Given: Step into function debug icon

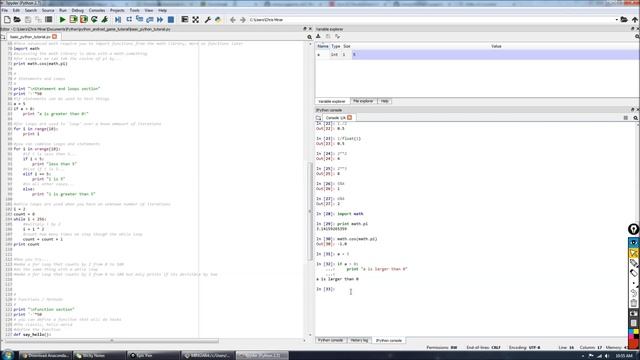Looking at the screenshot, I should tap(139, 20).
